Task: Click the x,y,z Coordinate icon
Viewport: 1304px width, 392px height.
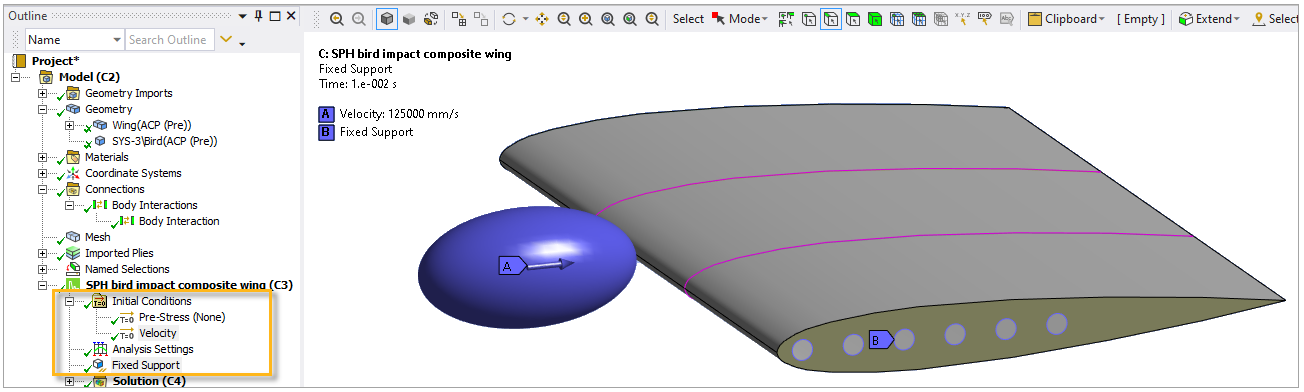Action: click(963, 19)
